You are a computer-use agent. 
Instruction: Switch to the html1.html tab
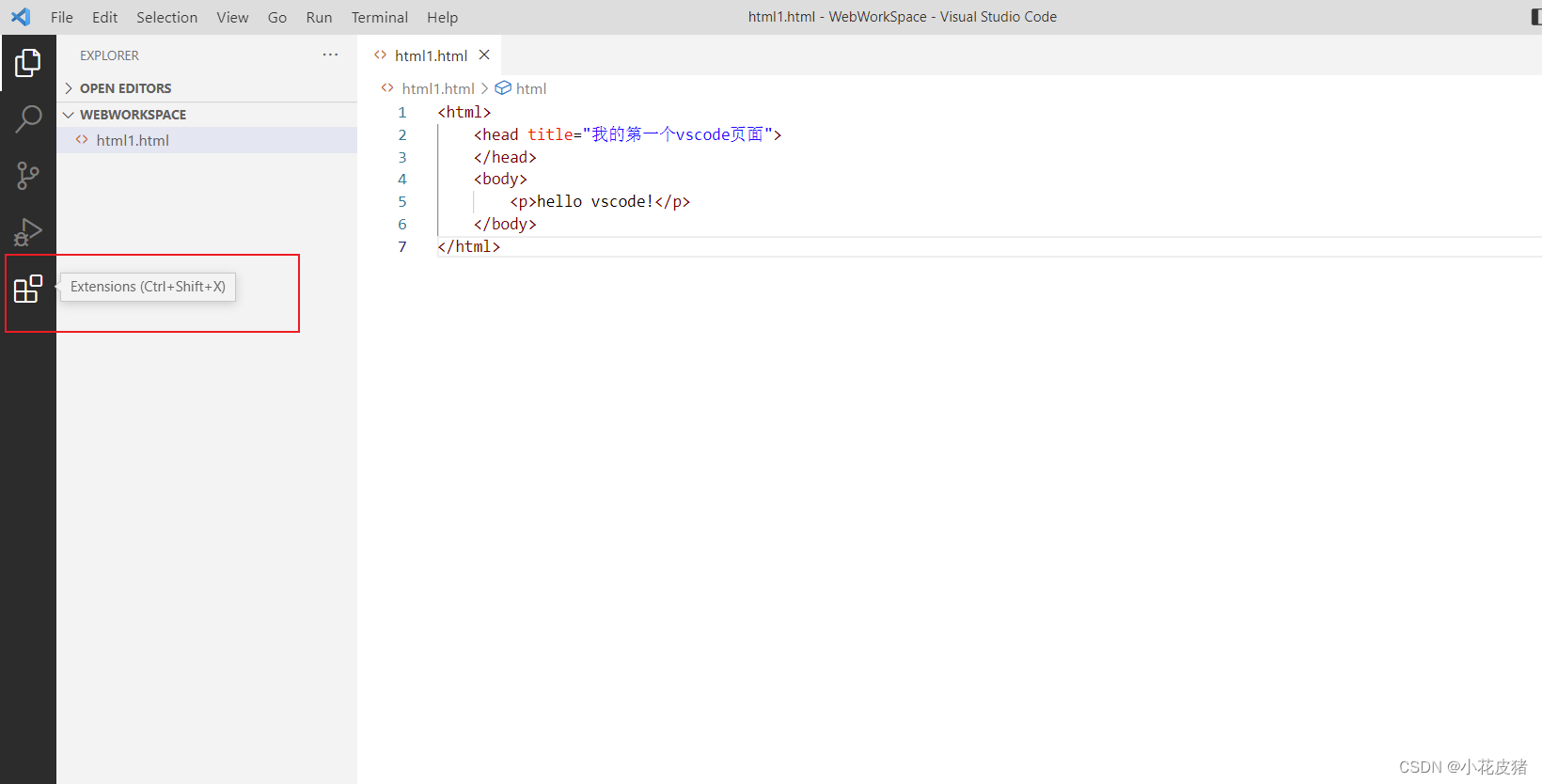[x=431, y=55]
